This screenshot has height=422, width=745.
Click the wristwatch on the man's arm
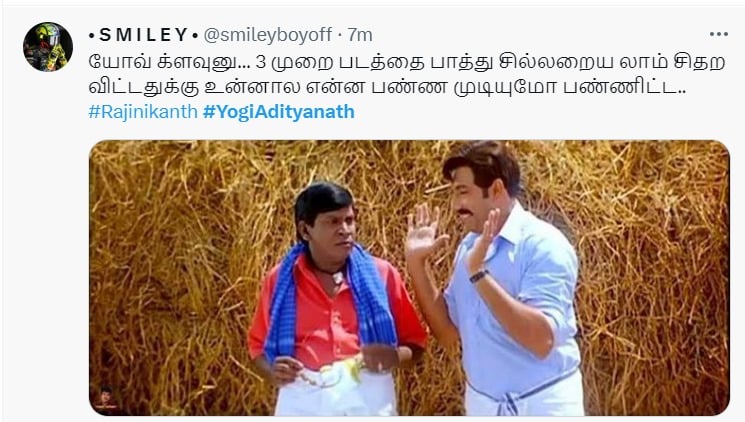[x=478, y=276]
